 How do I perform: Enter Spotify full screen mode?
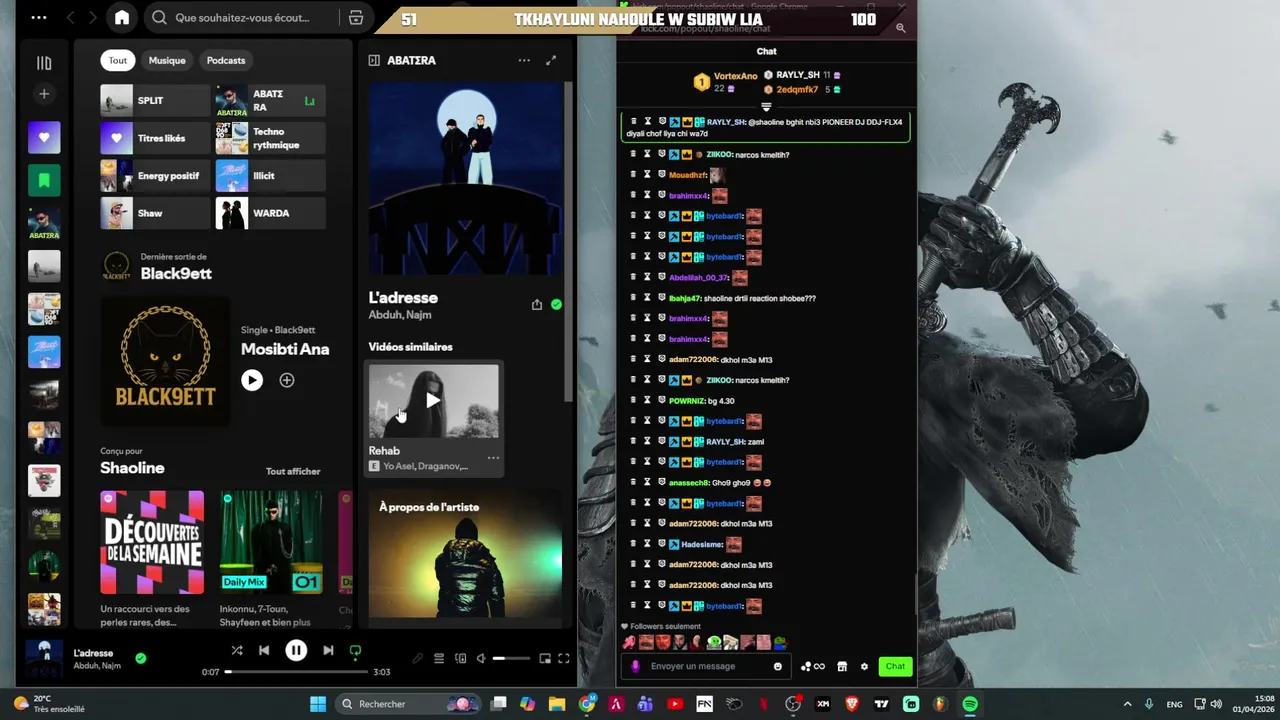(564, 658)
